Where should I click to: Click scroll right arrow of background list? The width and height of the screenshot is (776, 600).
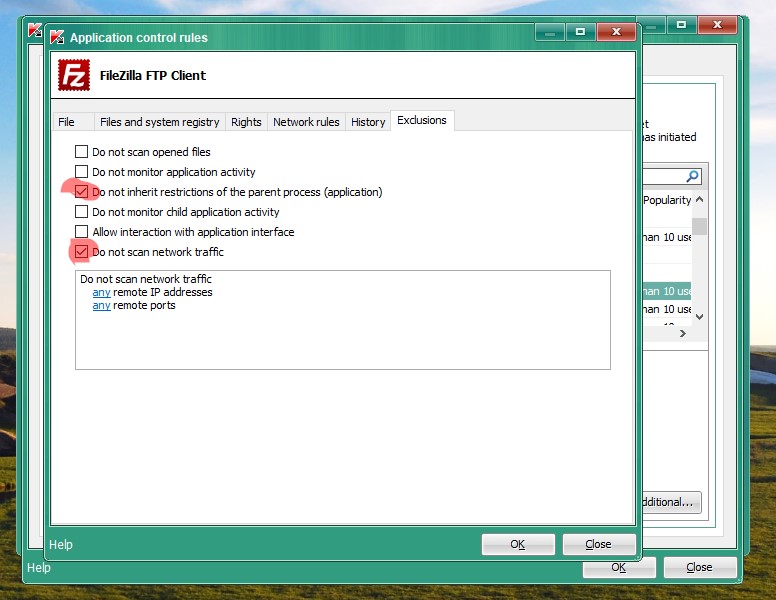[683, 334]
